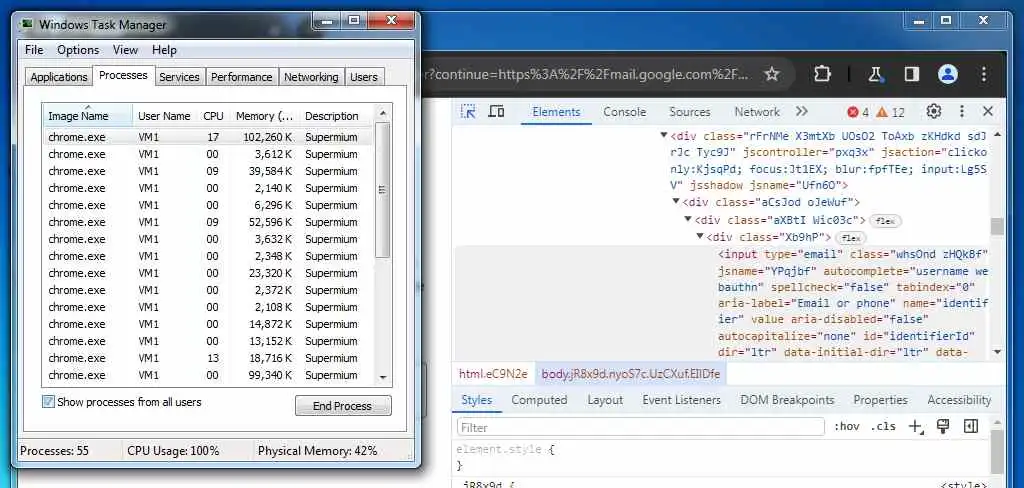Screen dimensions: 1024x488
Task: Add a new style rule plus icon
Action: tap(916, 427)
